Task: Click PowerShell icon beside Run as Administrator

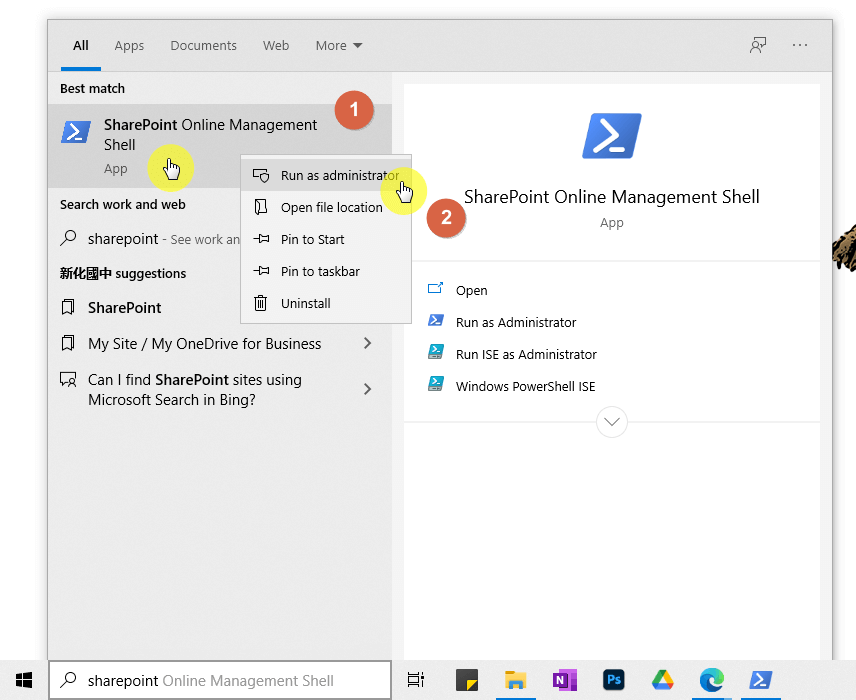Action: (436, 320)
